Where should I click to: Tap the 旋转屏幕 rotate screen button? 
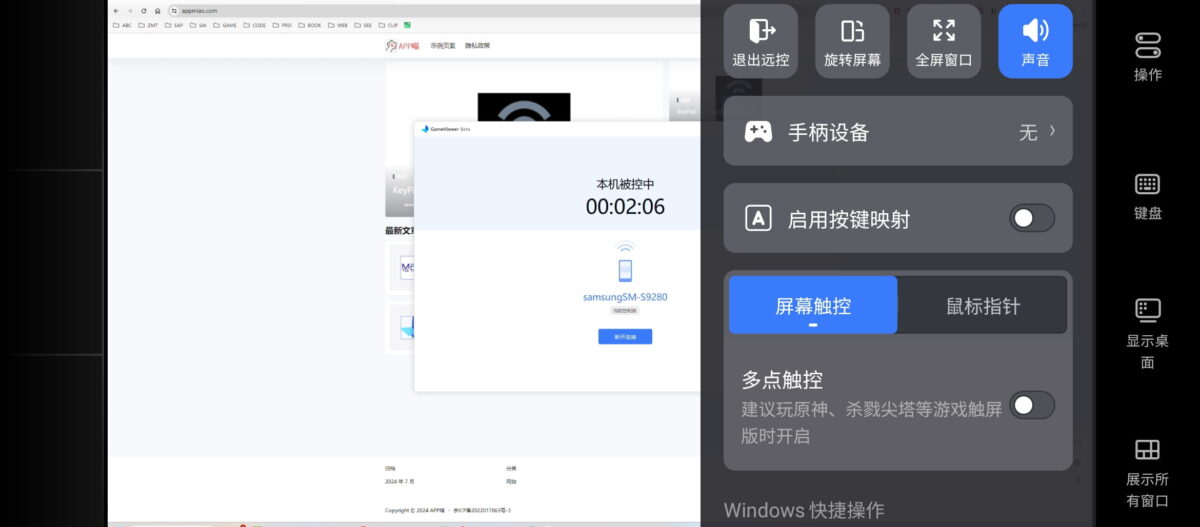coord(852,41)
